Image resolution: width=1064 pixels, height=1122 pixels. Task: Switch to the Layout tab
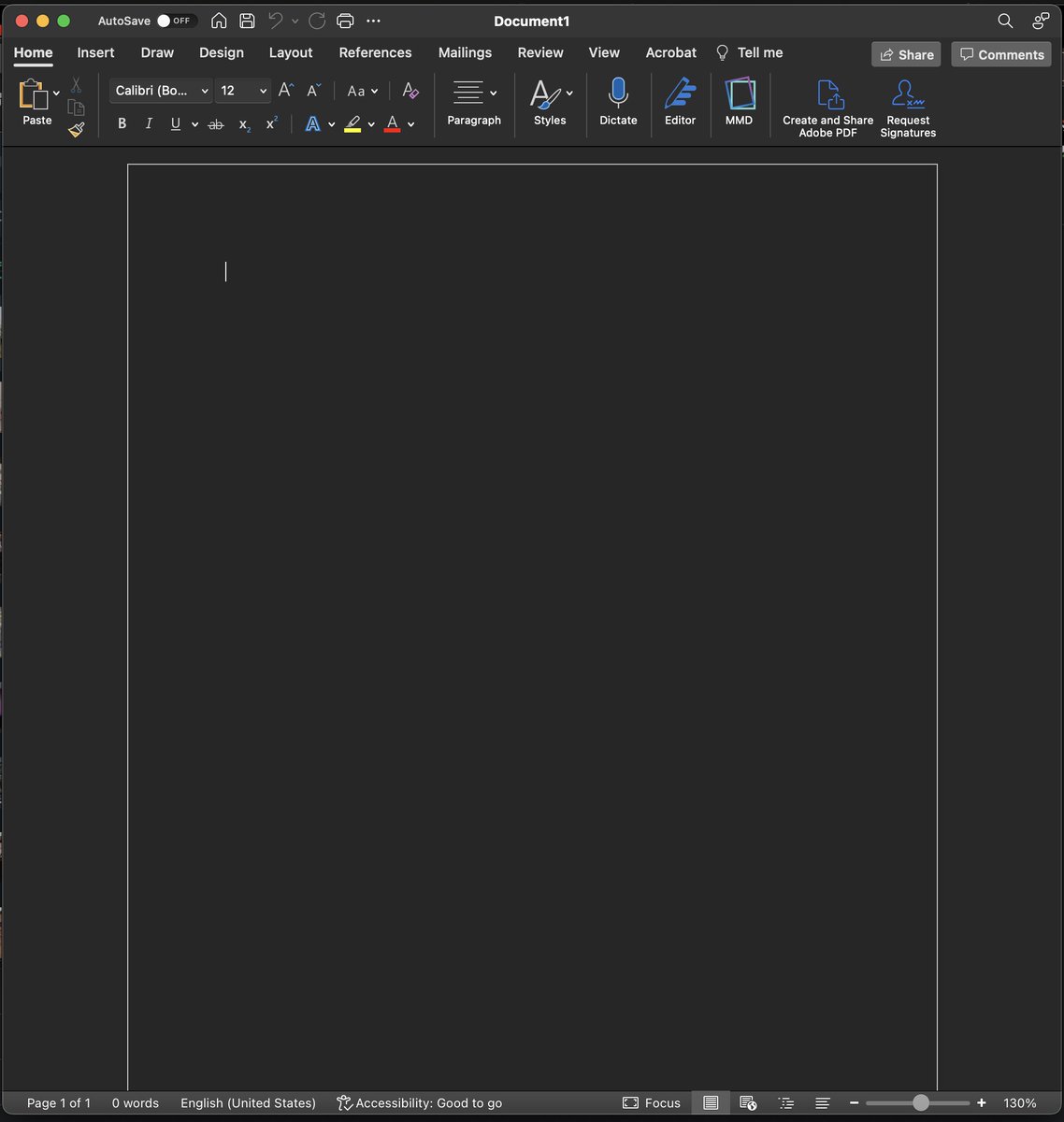click(291, 52)
